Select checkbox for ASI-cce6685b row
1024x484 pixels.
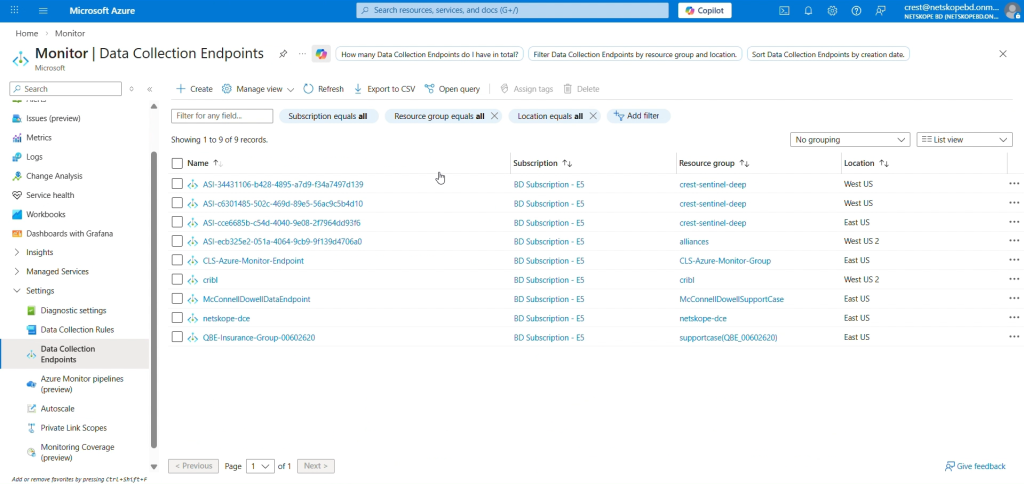[x=177, y=222]
